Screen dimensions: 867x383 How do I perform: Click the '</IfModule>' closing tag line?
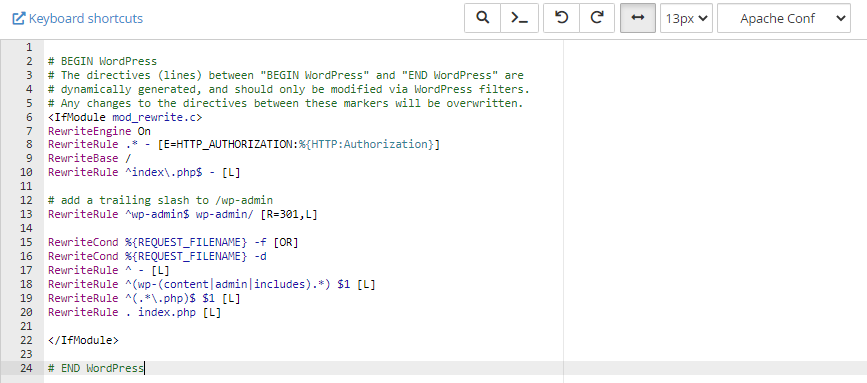[83, 340]
